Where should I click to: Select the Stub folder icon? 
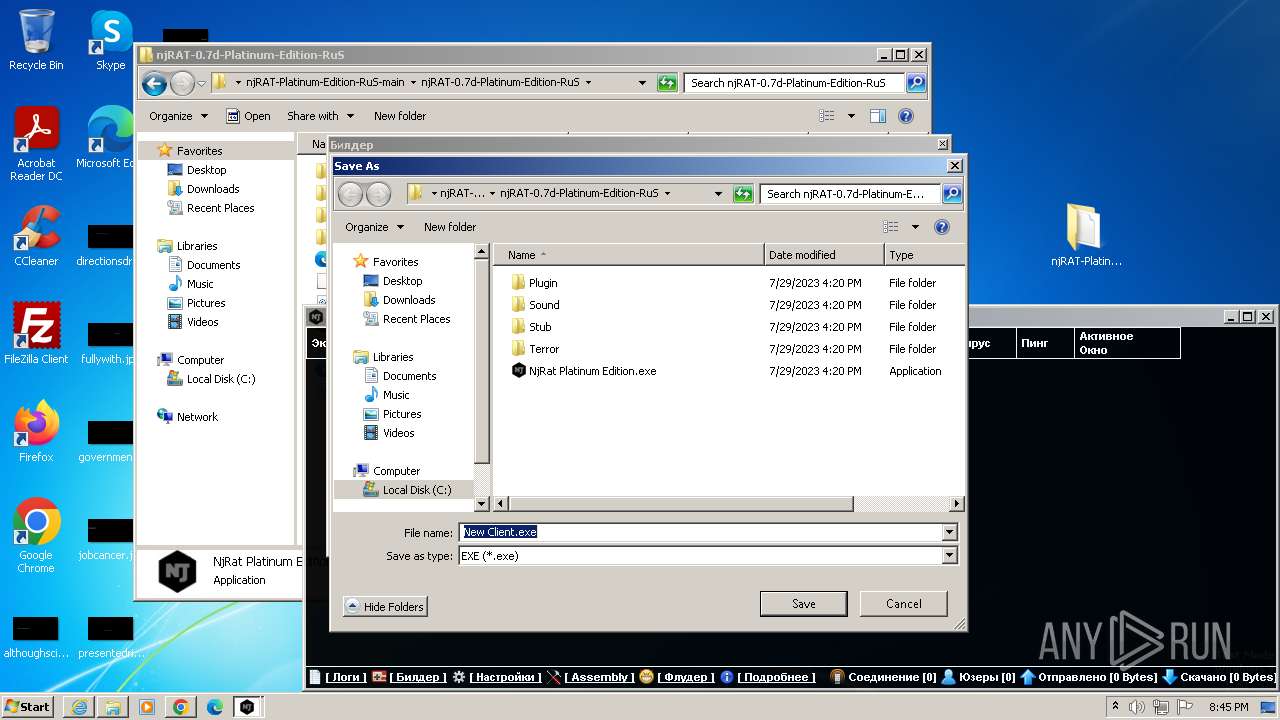point(518,327)
